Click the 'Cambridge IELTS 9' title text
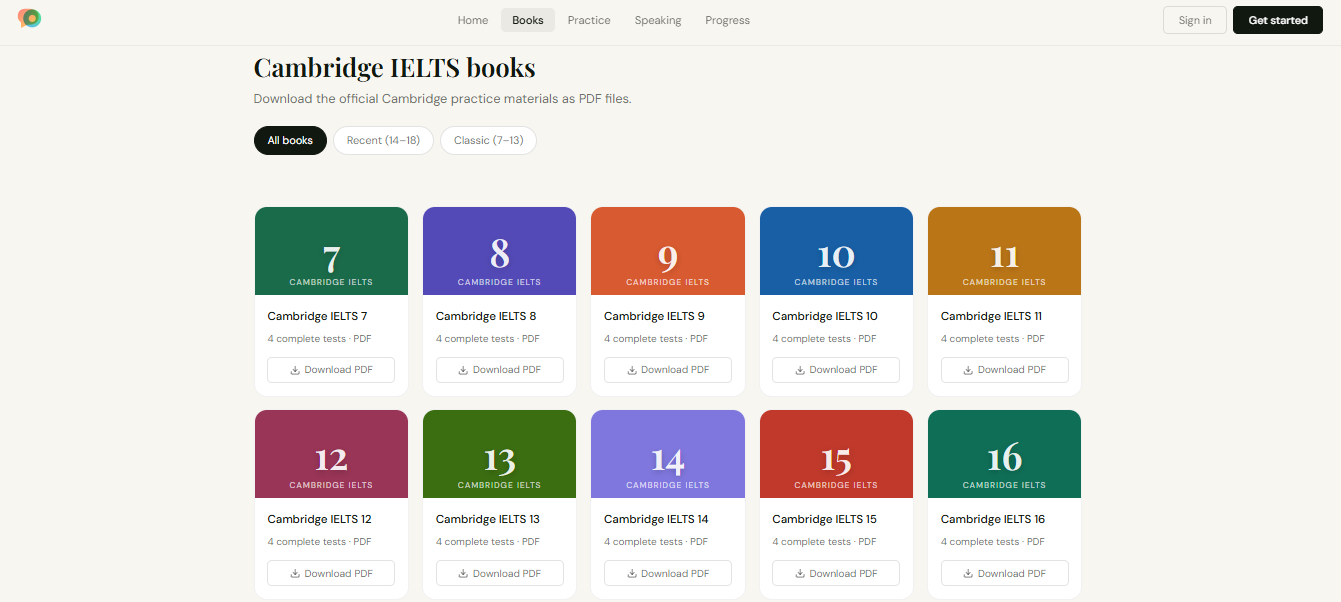 pos(654,316)
